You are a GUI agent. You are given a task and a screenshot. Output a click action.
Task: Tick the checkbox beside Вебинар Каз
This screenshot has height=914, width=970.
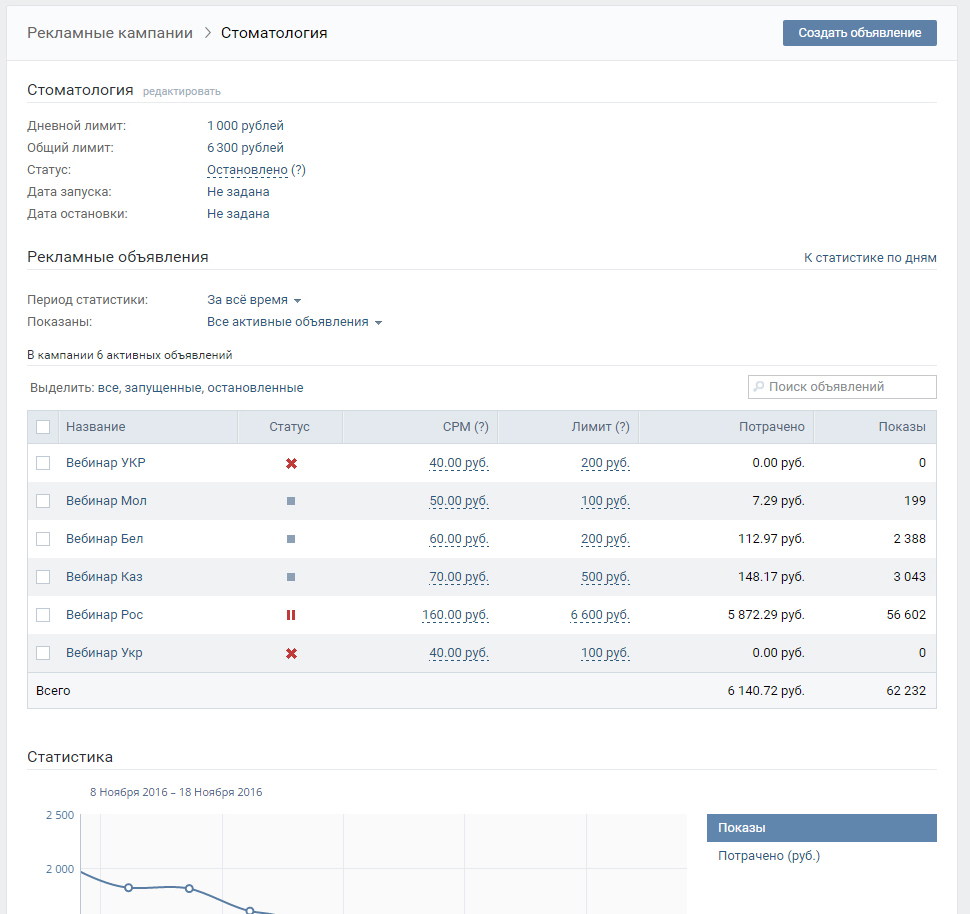(43, 577)
